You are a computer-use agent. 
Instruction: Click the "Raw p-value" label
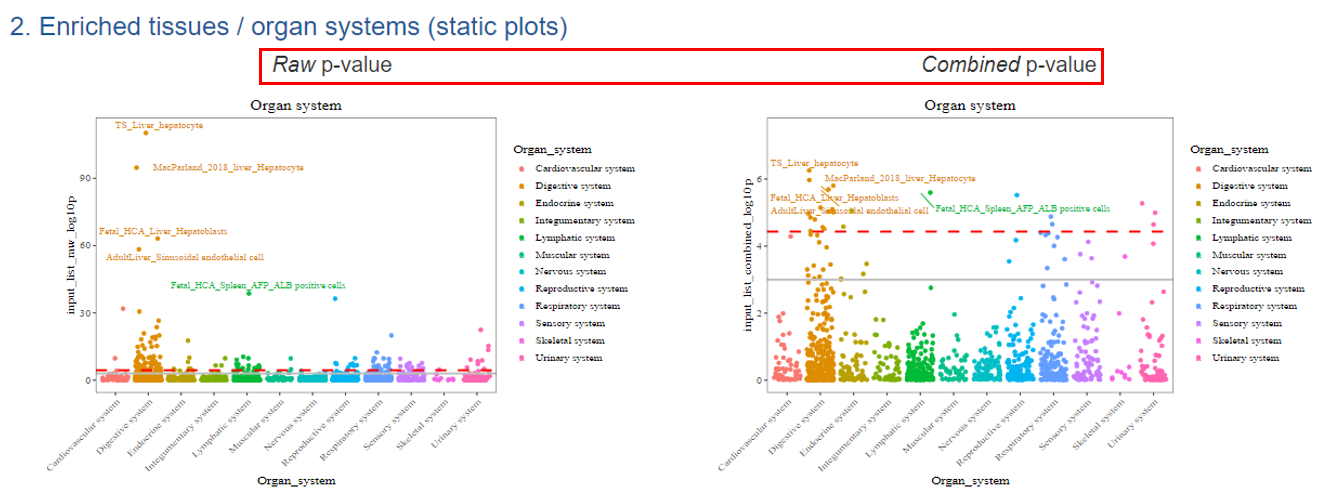click(x=332, y=65)
